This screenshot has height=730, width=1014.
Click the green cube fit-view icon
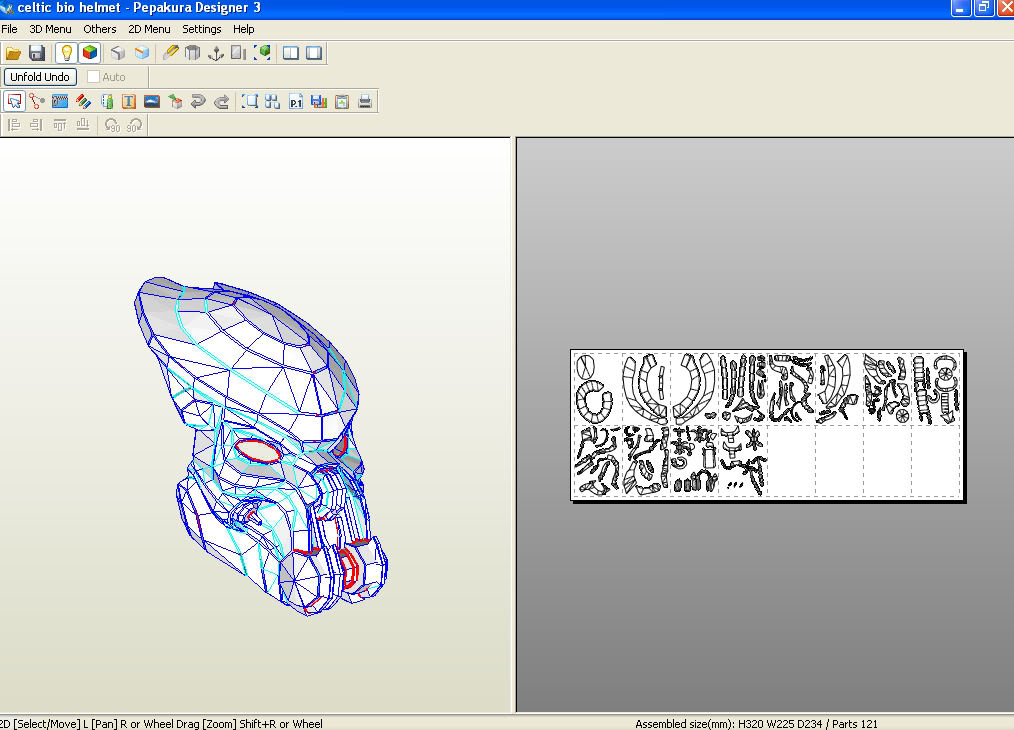[263, 53]
